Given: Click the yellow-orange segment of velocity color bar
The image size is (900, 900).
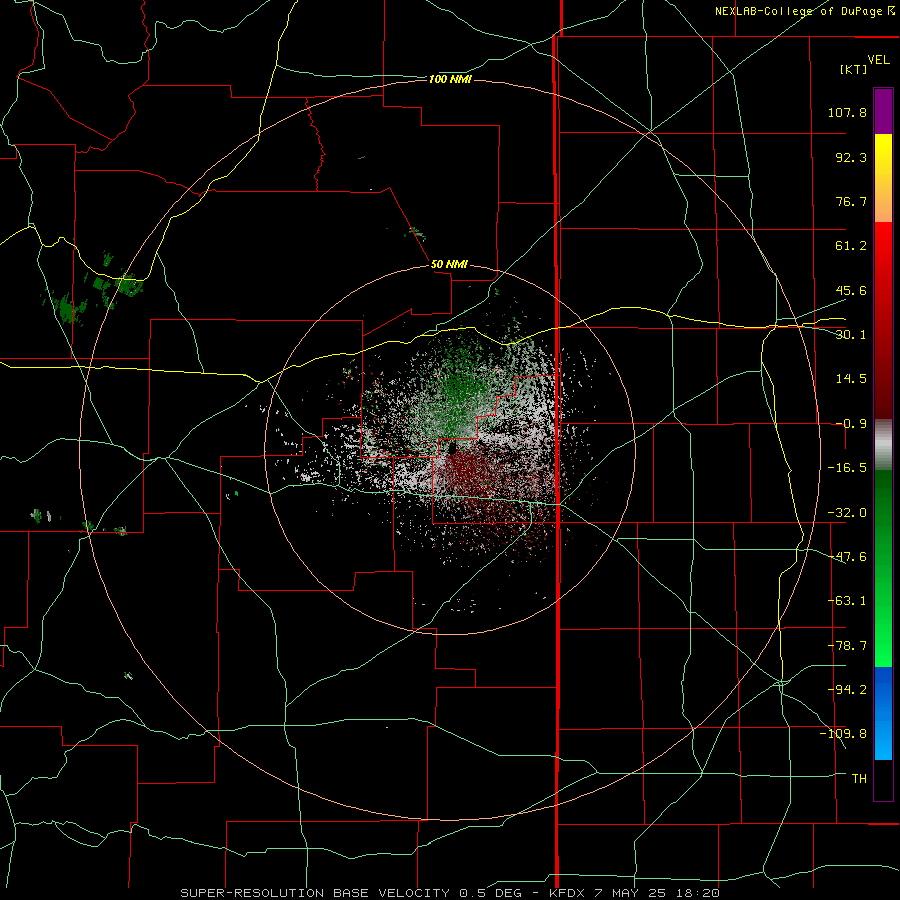Looking at the screenshot, I should pyautogui.click(x=883, y=178).
